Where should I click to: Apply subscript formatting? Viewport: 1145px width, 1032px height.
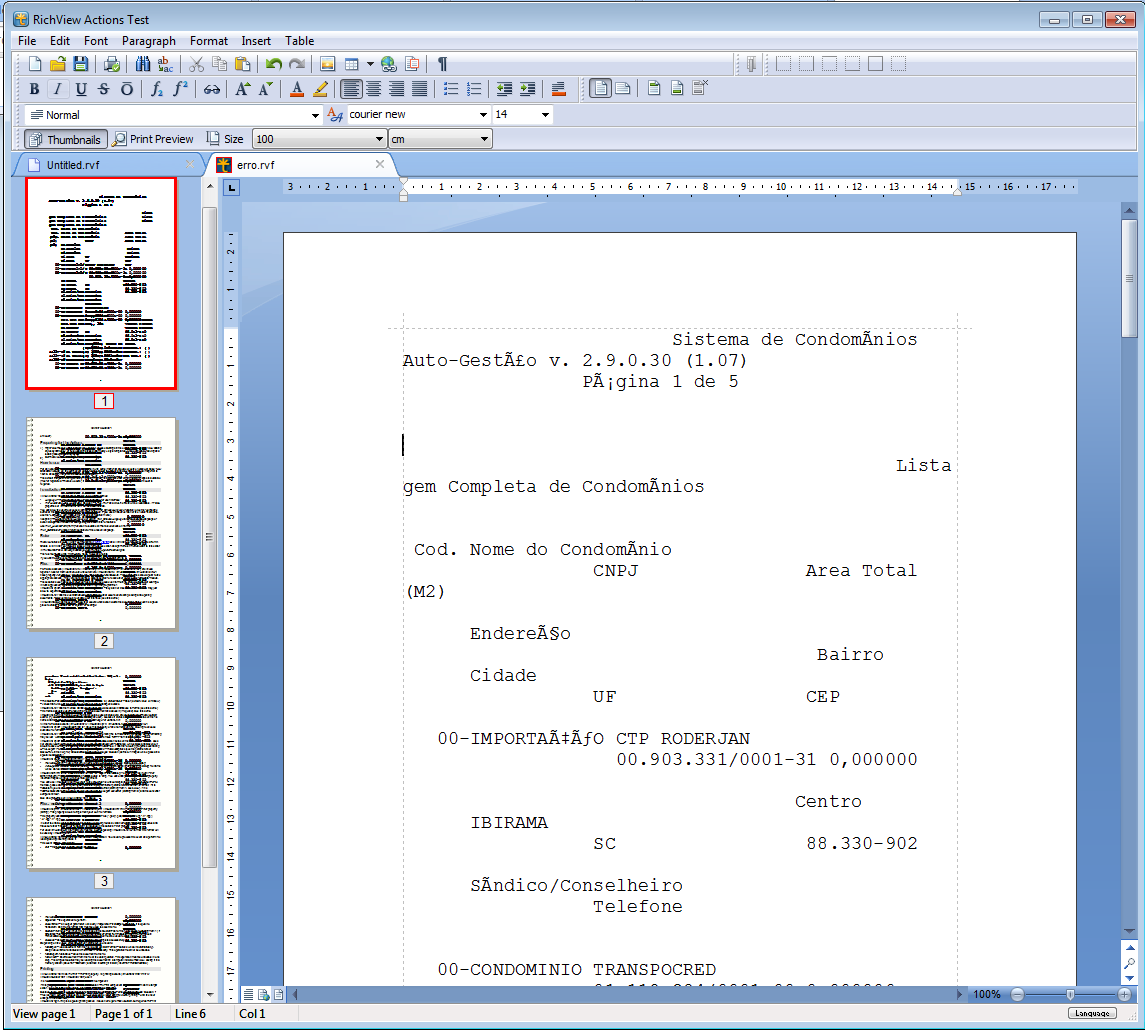[157, 89]
